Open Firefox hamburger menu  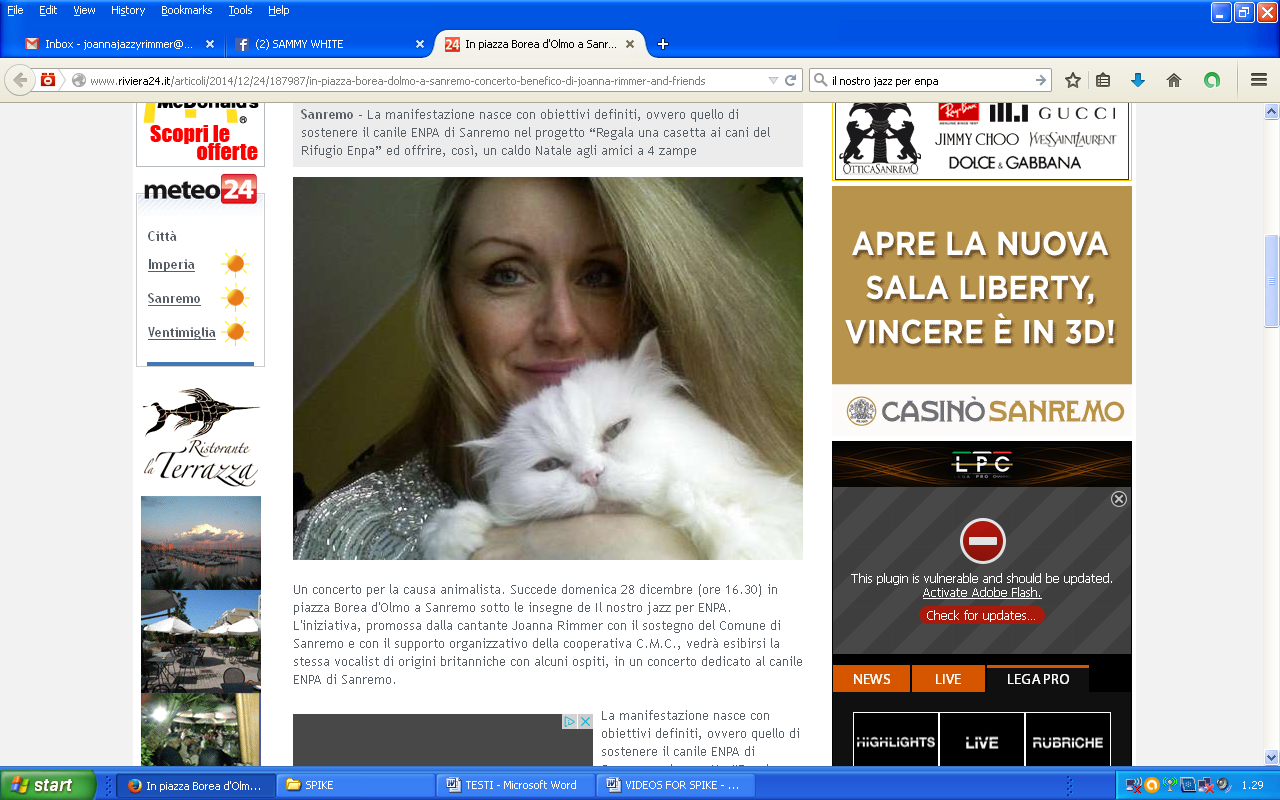coord(1259,80)
